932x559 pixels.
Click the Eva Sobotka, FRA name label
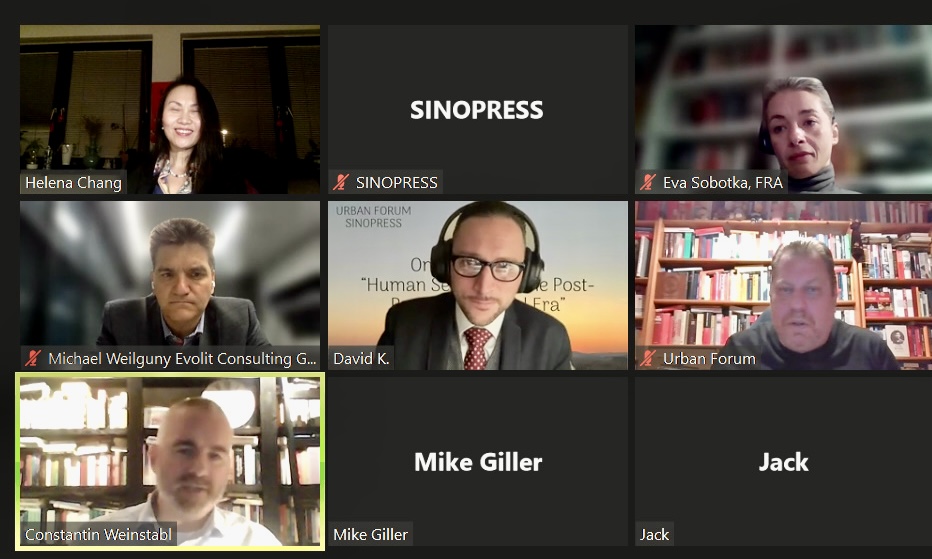click(x=723, y=183)
